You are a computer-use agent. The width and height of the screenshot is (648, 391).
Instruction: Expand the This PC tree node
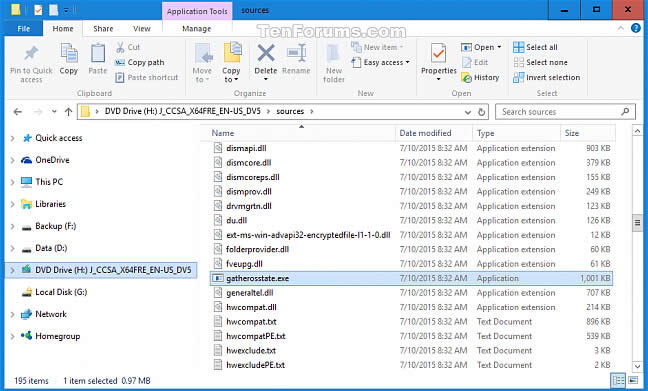[12, 182]
